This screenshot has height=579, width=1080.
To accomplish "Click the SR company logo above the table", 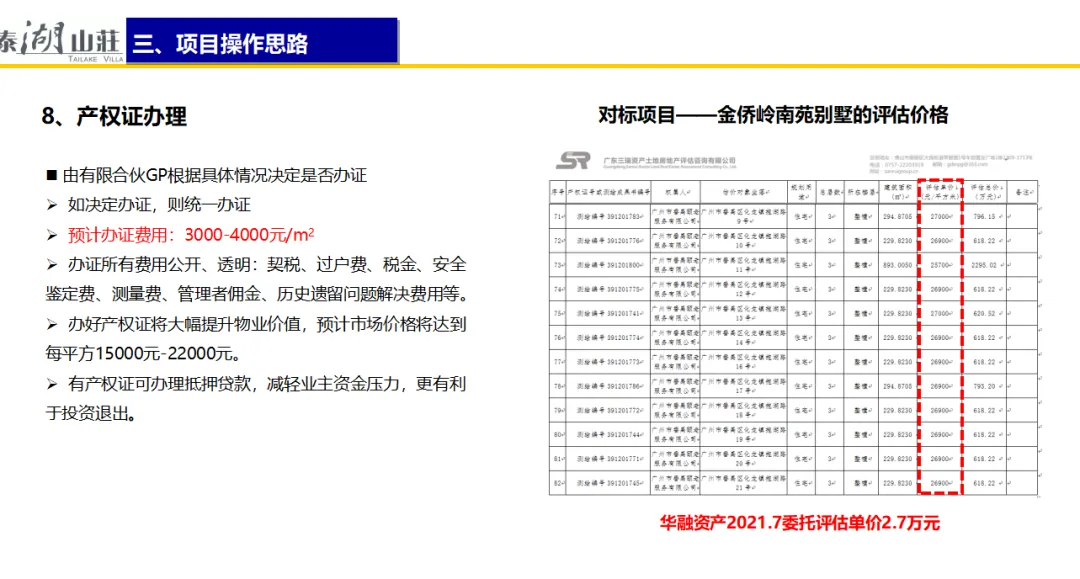I will (x=573, y=160).
